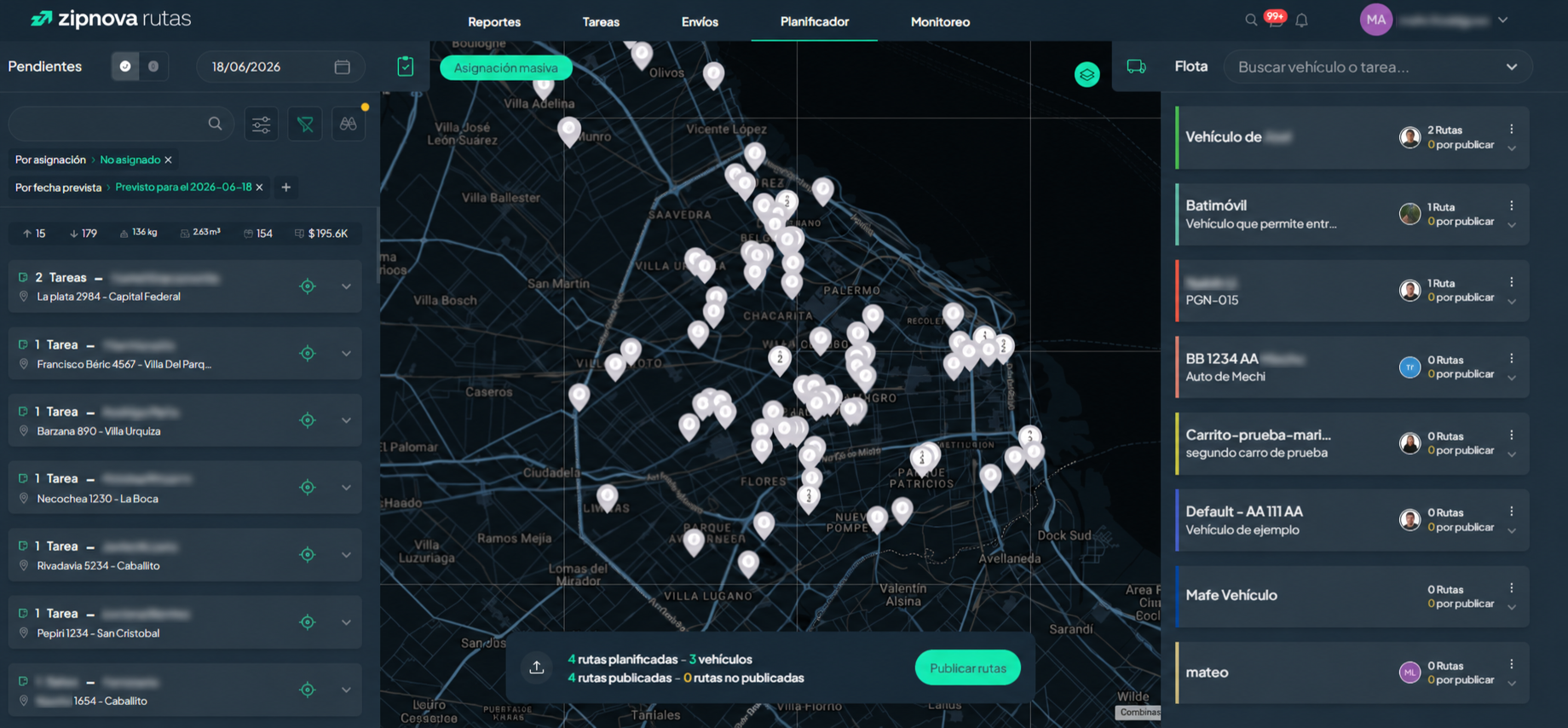Open the top bar search icon
Viewport: 1568px width, 728px height.
[1251, 20]
